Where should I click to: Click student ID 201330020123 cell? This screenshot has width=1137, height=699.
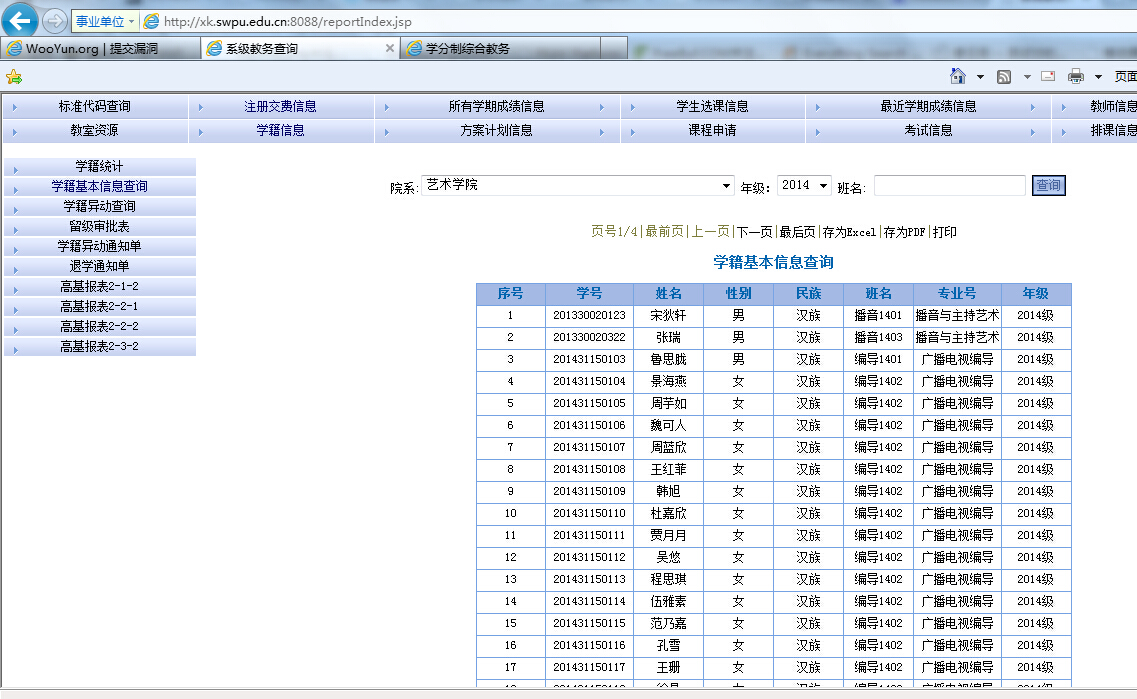pos(590,315)
